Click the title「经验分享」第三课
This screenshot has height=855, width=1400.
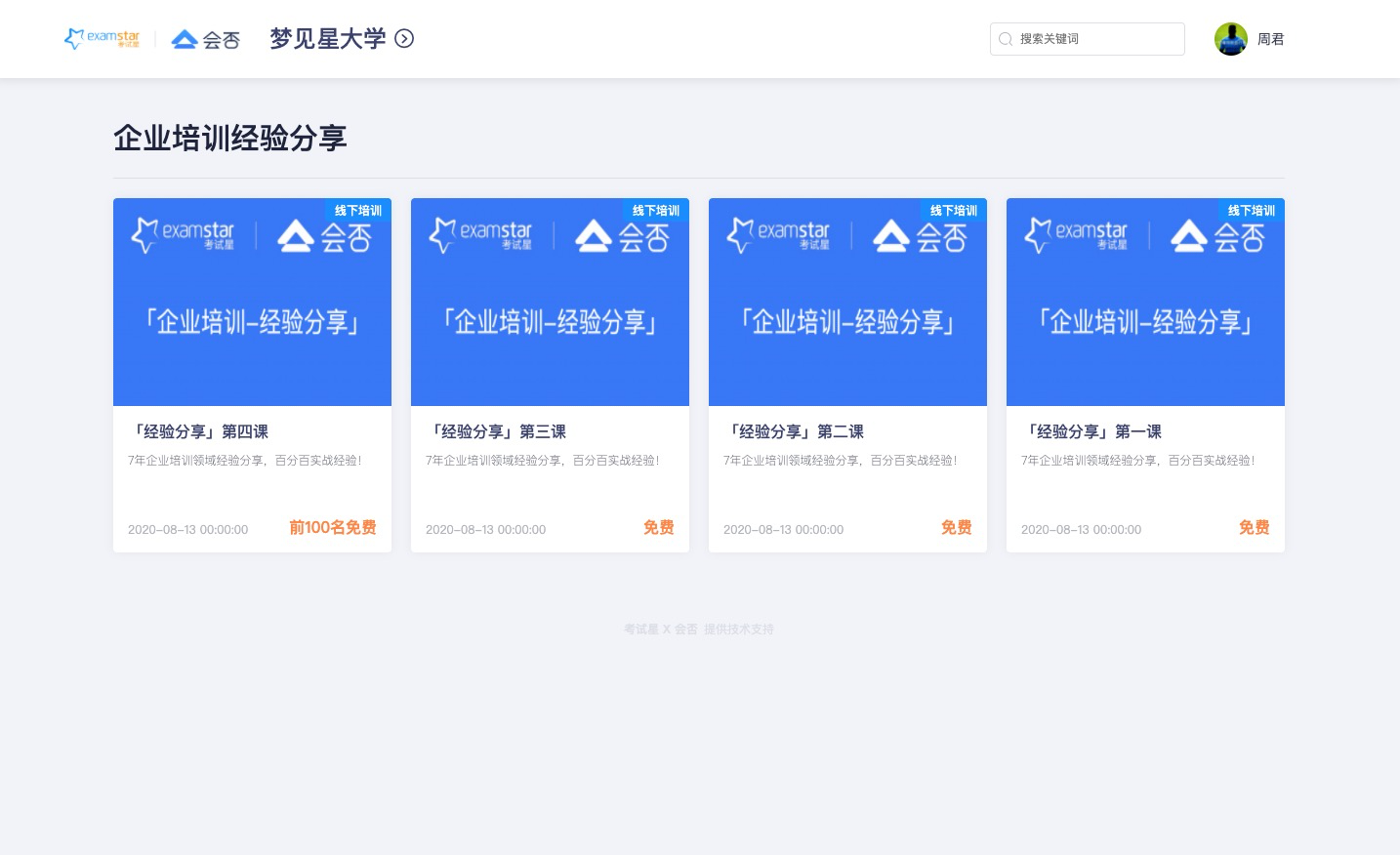point(496,431)
